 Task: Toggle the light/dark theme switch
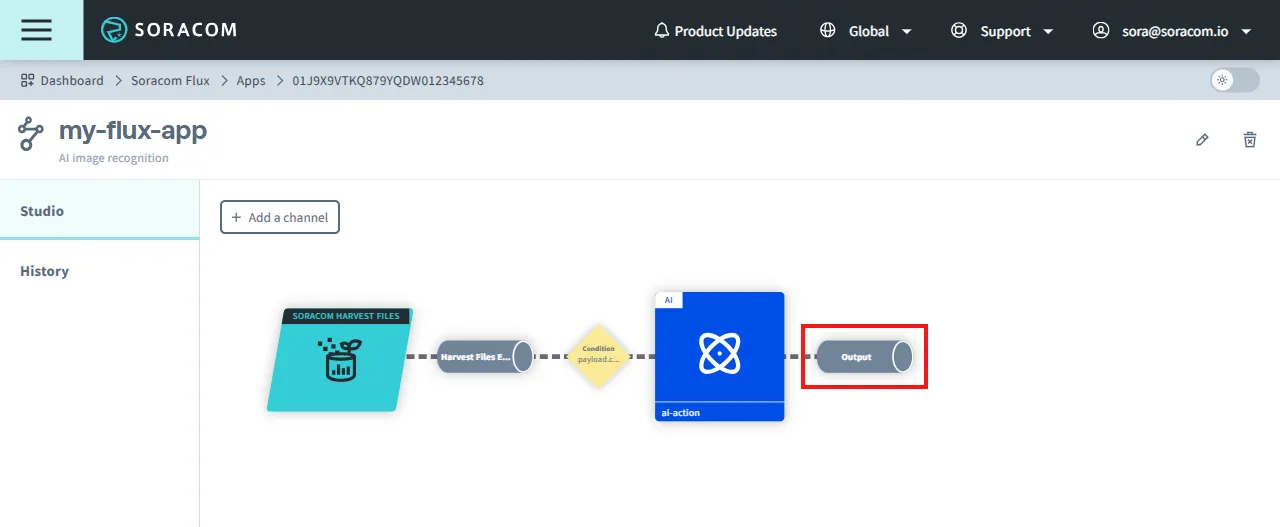[1234, 80]
